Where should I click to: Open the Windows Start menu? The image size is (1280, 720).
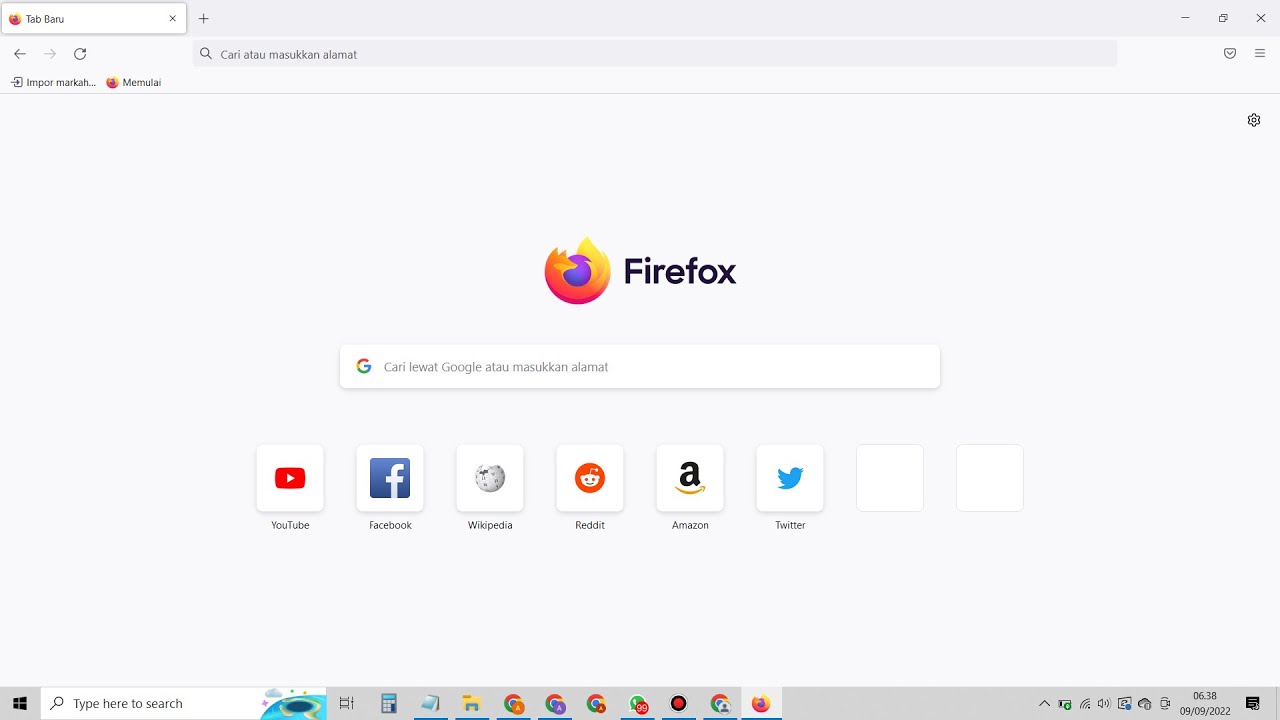pyautogui.click(x=20, y=704)
